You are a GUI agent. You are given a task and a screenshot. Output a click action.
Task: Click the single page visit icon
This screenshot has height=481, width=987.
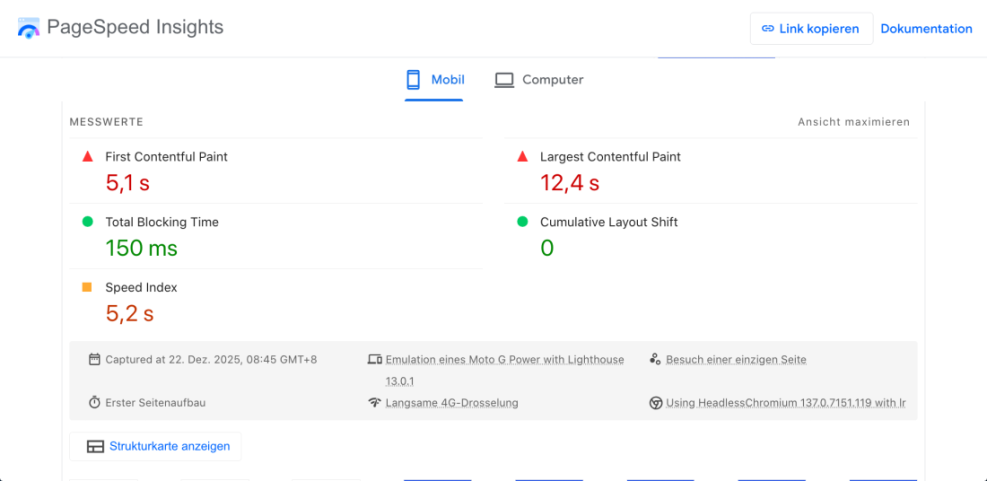pos(655,359)
